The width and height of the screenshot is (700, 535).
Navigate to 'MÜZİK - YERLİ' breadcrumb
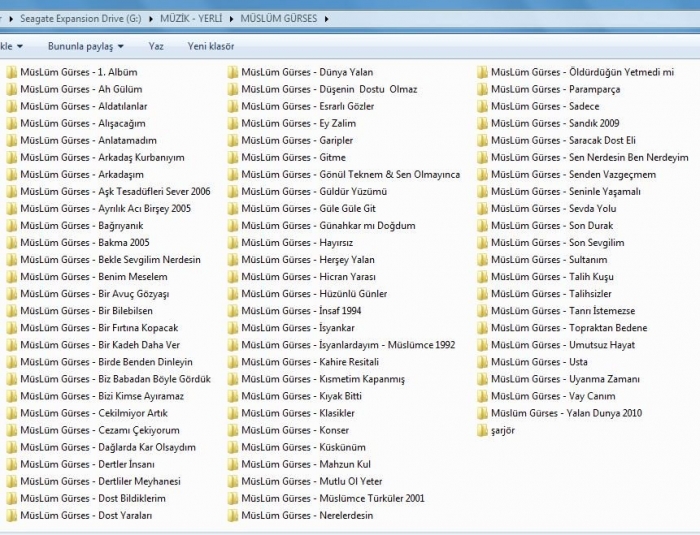191,19
